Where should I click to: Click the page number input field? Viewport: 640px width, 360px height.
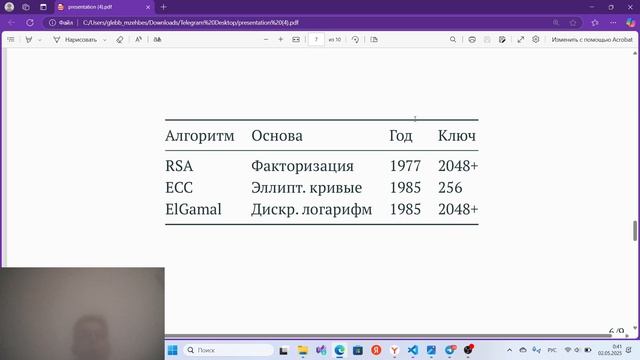click(x=316, y=40)
